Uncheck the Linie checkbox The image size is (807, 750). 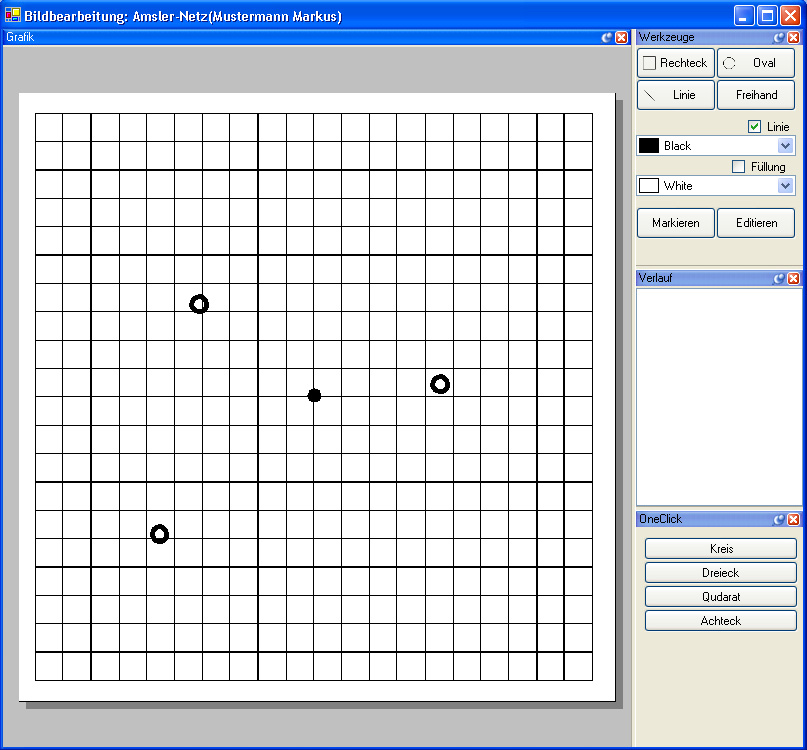[x=754, y=127]
